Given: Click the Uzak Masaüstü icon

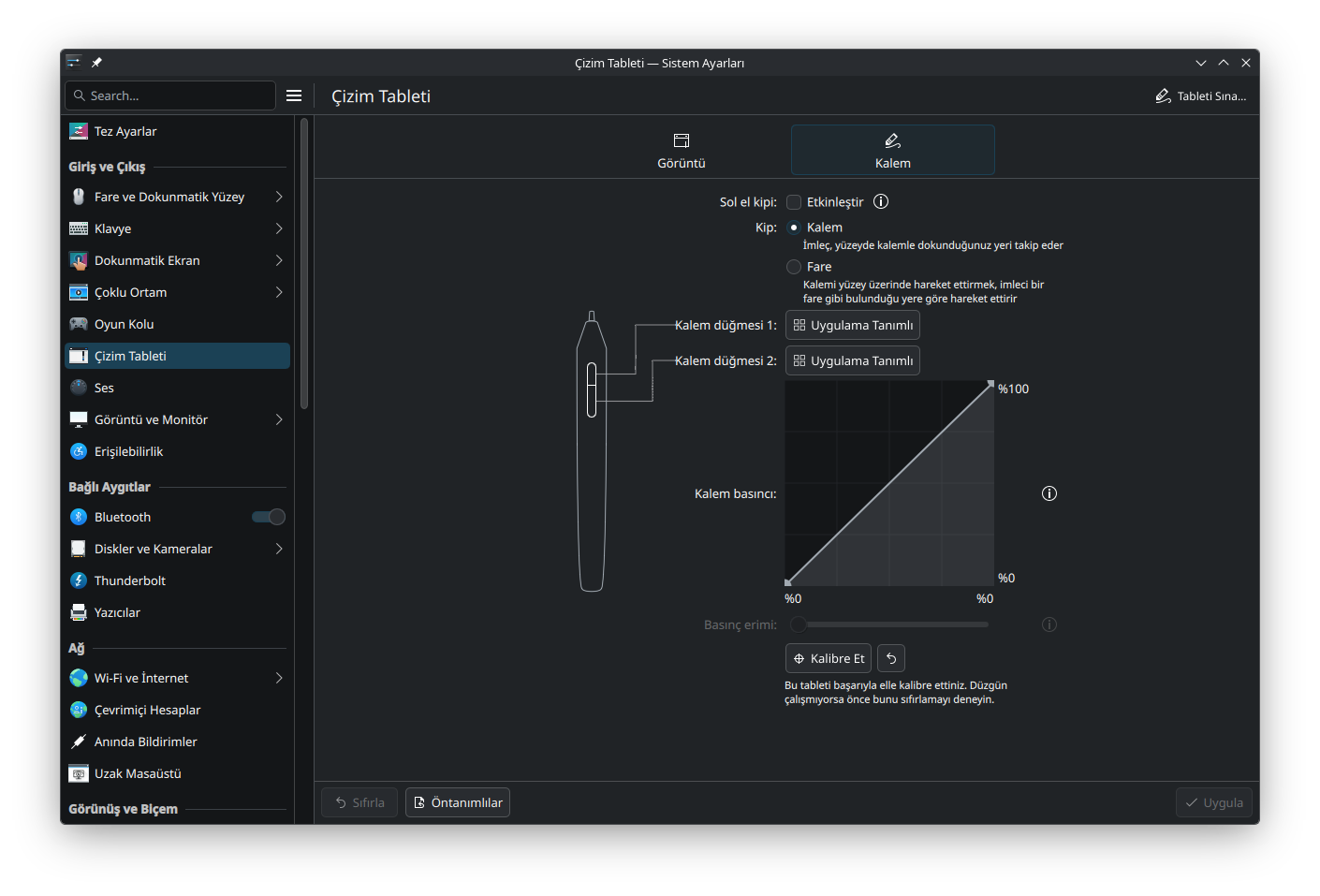Looking at the screenshot, I should click(79, 773).
